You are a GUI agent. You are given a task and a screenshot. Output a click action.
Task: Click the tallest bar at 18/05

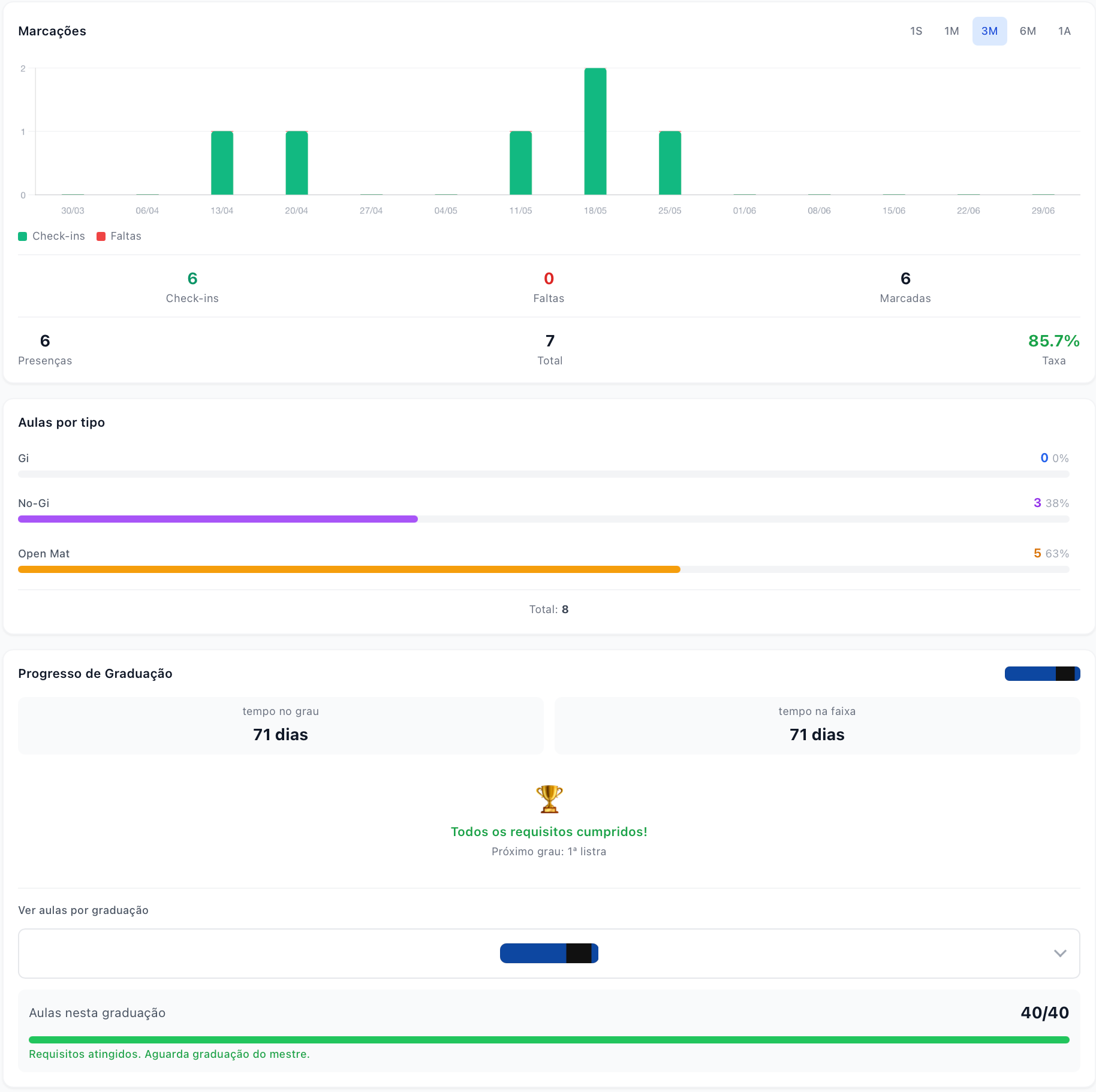[x=595, y=131]
